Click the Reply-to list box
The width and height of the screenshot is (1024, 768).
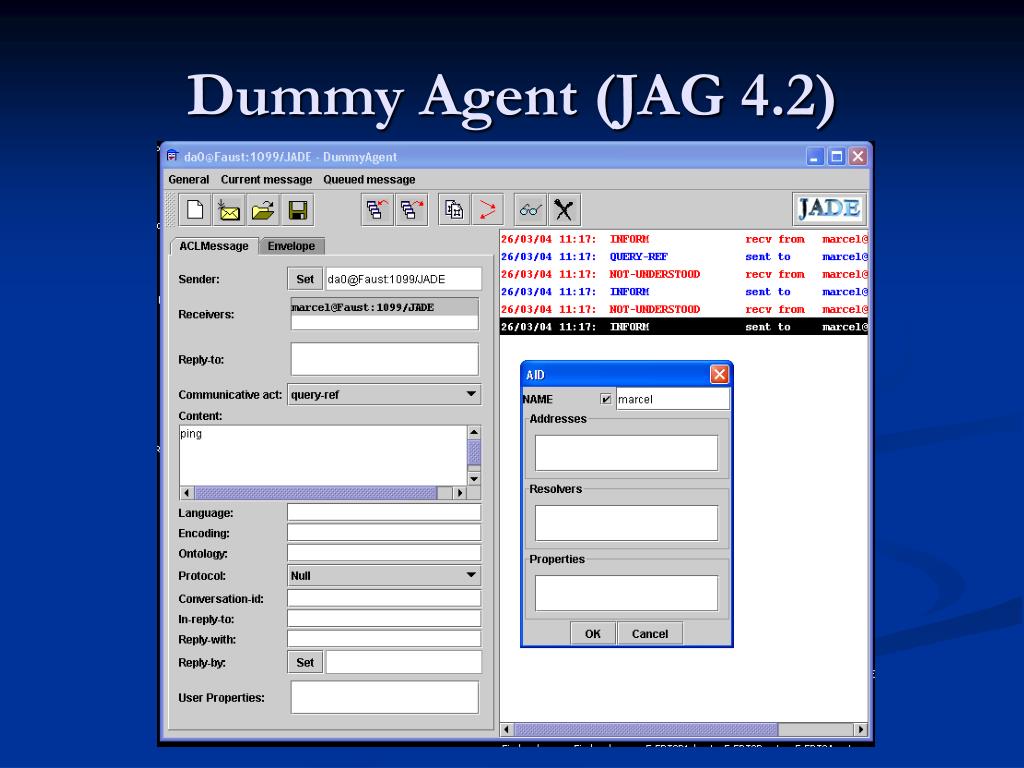pyautogui.click(x=385, y=359)
